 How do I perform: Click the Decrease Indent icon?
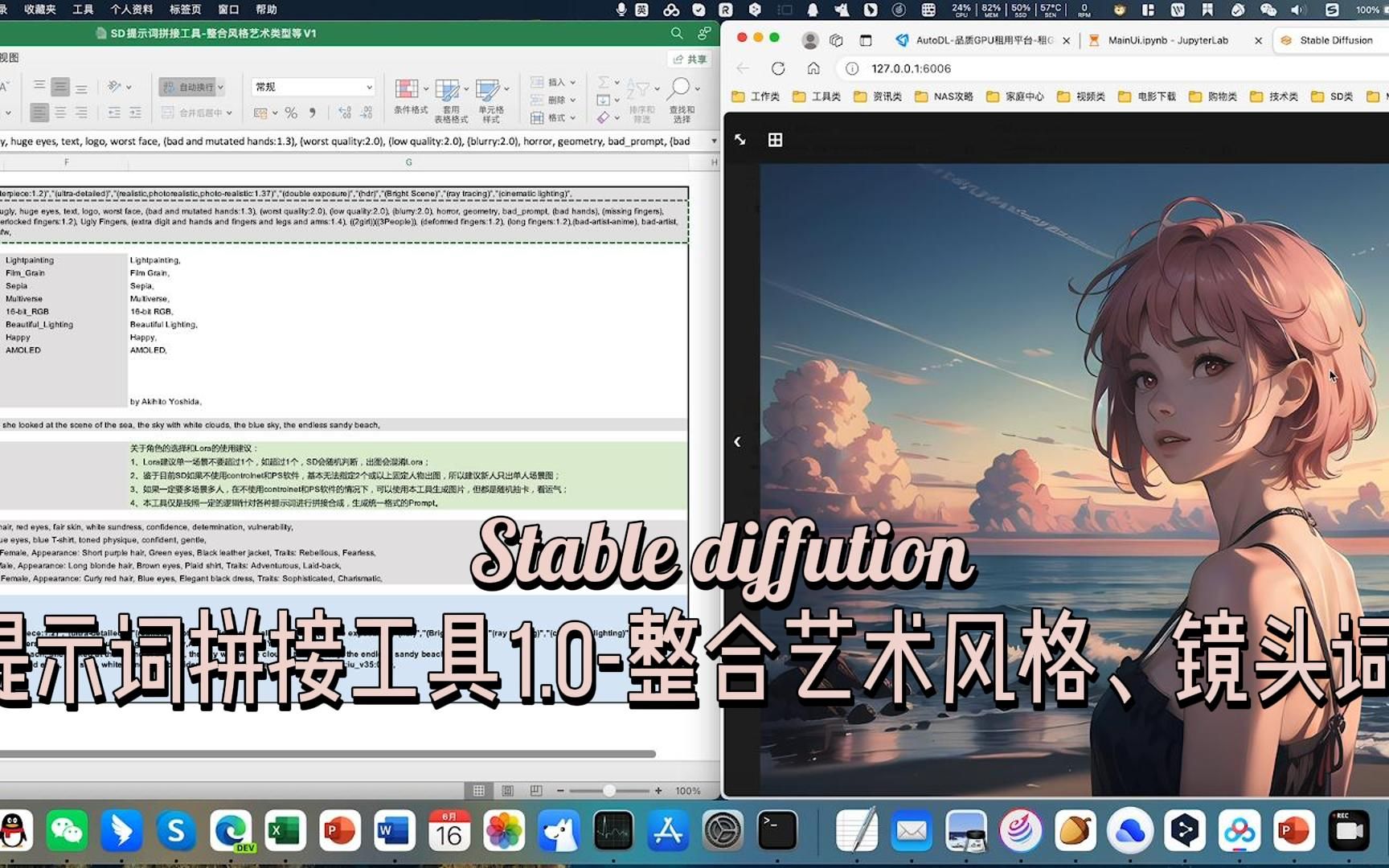(114, 113)
